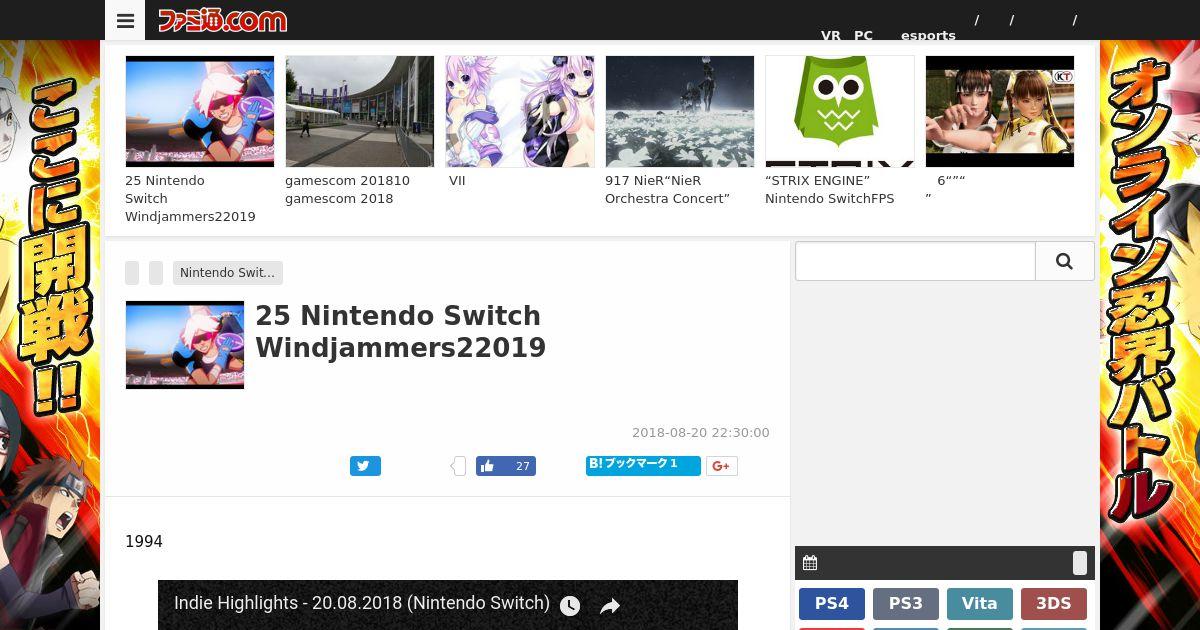
Task: Open 'Indie Highlights - 20.08.2018' video title
Action: [x=362, y=603]
